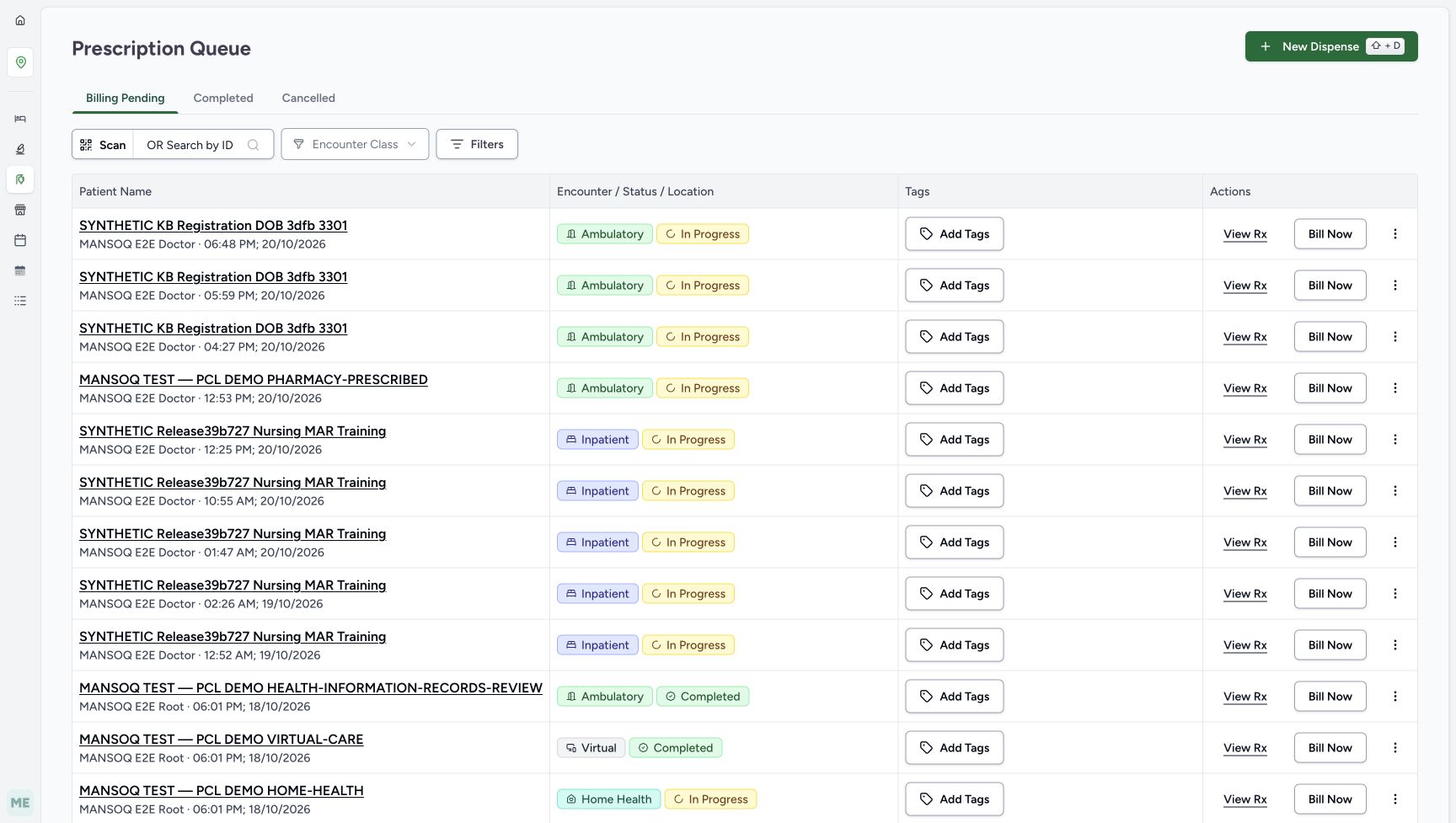Click Bill Now for 05:59 PM row

pyautogui.click(x=1330, y=286)
